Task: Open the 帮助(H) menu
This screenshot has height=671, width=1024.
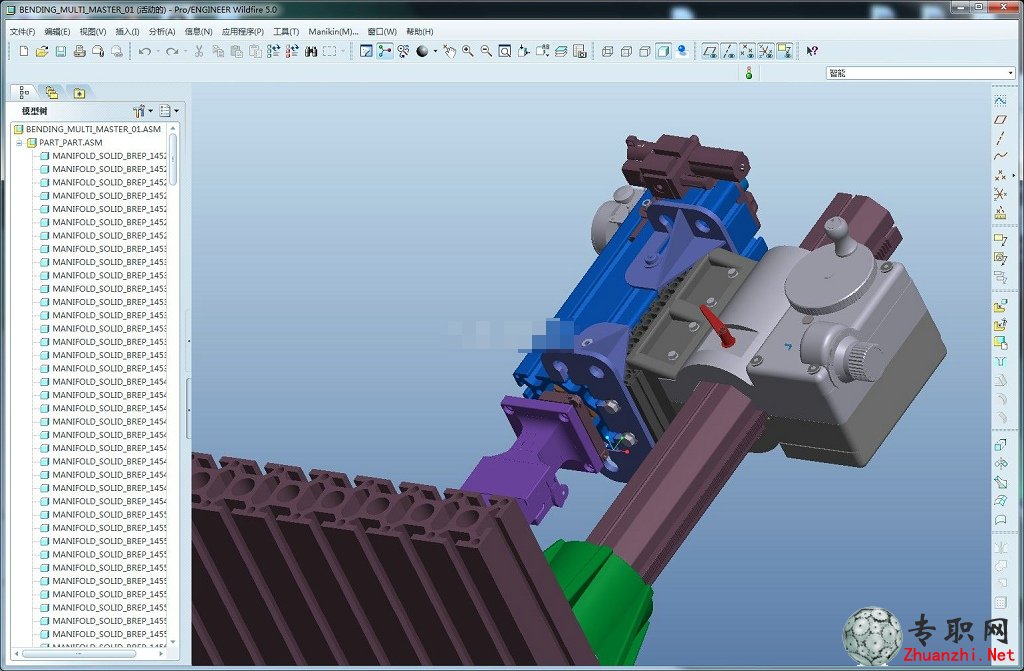Action: click(x=420, y=31)
